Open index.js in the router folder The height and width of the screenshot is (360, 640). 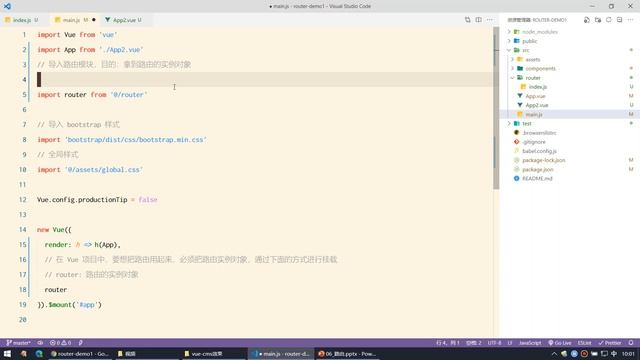click(x=538, y=87)
